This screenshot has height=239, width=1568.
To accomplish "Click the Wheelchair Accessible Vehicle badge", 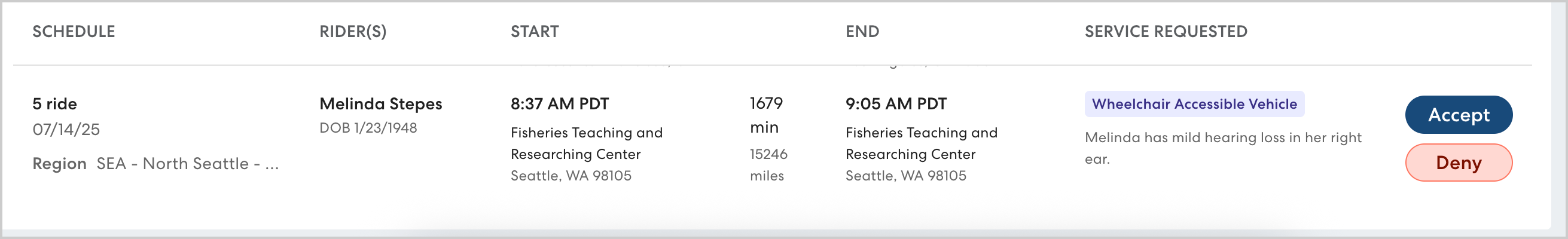I will point(1194,104).
